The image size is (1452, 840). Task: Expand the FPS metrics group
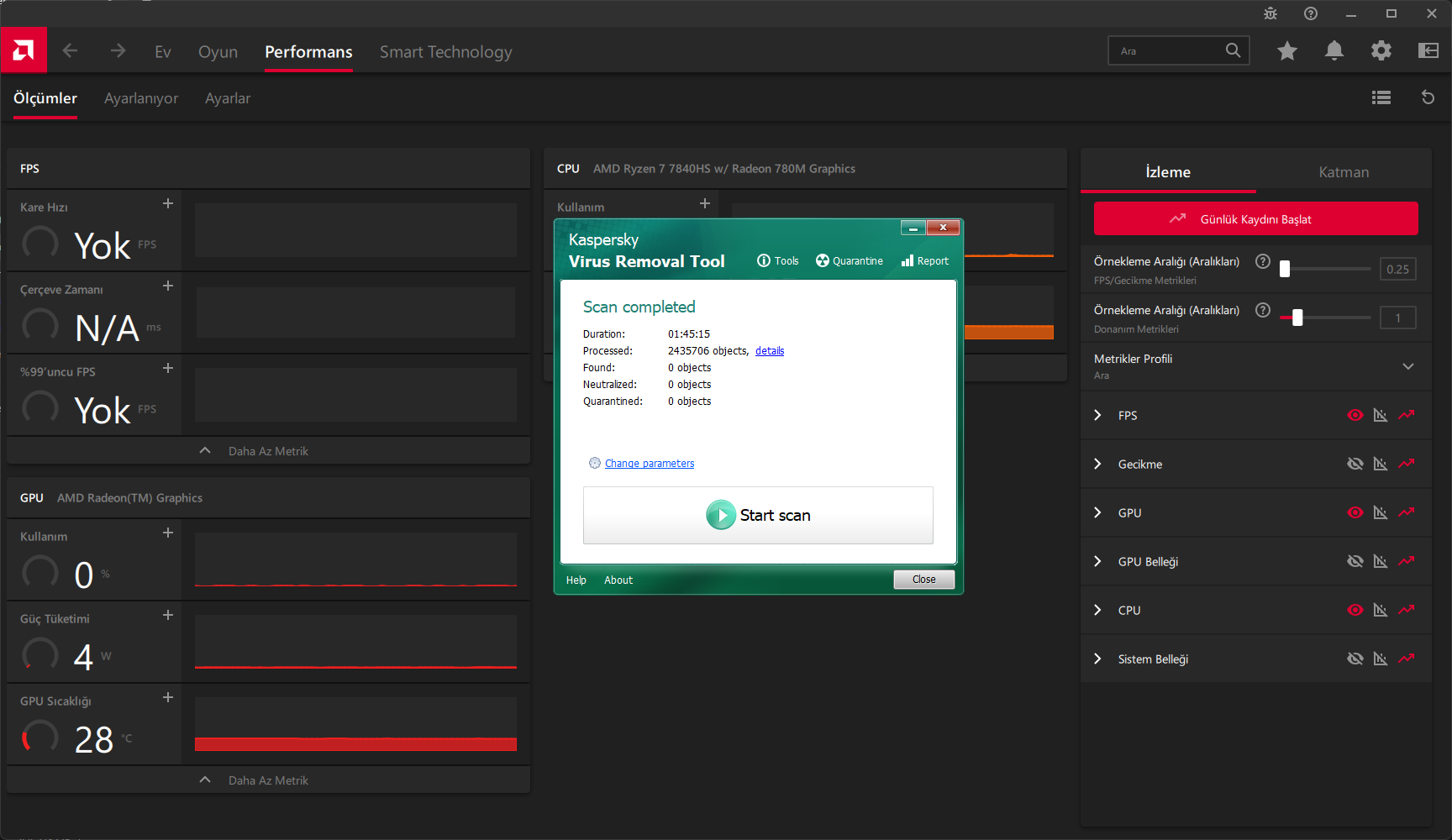tap(1097, 415)
